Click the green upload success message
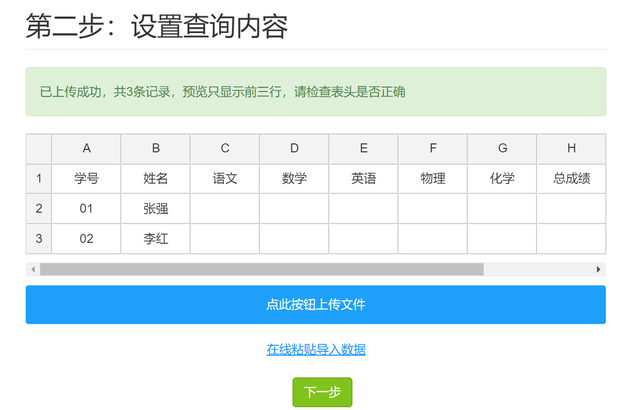Viewport: 640px width, 410px height. coord(316,92)
